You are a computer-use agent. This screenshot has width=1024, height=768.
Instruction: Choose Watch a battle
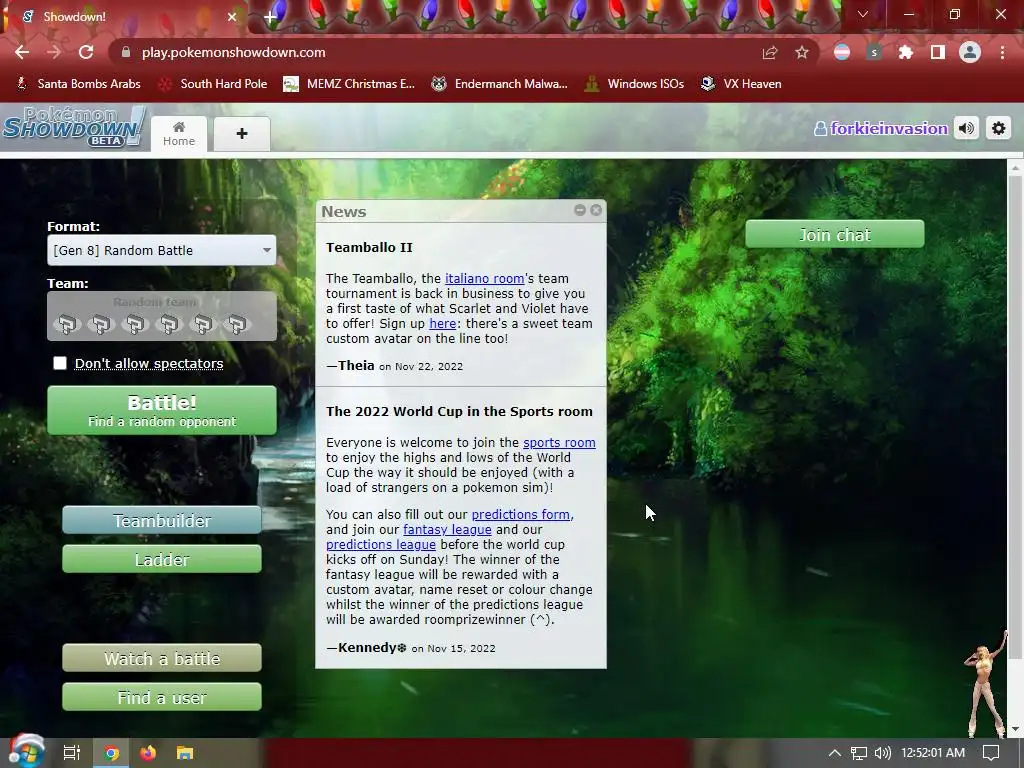pyautogui.click(x=161, y=658)
